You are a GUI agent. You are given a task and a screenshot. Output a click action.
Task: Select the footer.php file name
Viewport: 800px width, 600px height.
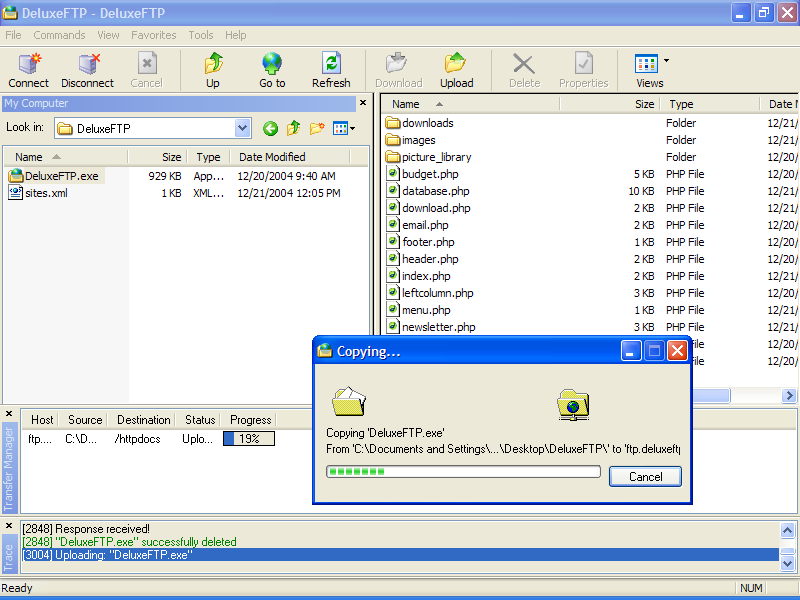click(428, 242)
